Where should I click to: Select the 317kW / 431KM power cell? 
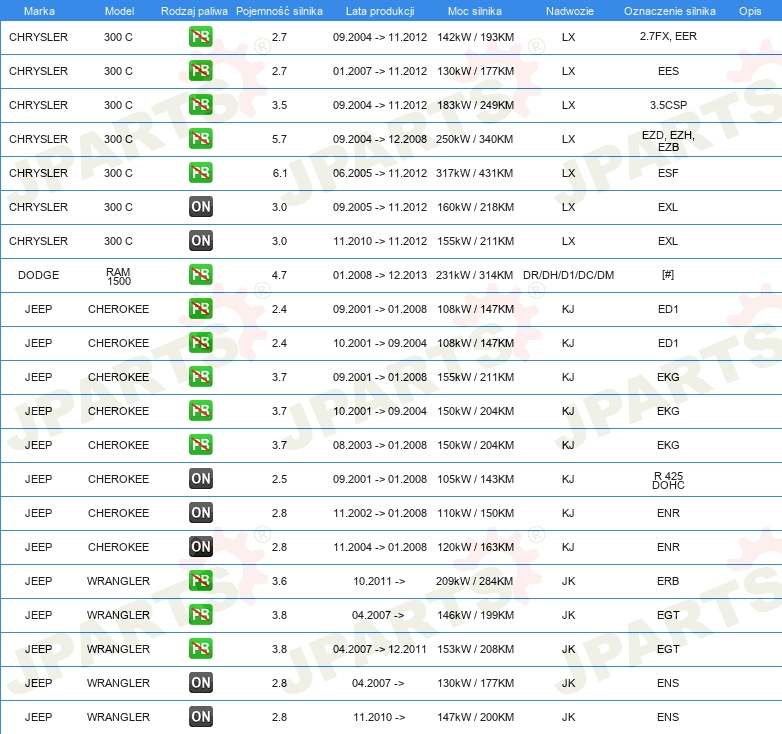(x=474, y=173)
